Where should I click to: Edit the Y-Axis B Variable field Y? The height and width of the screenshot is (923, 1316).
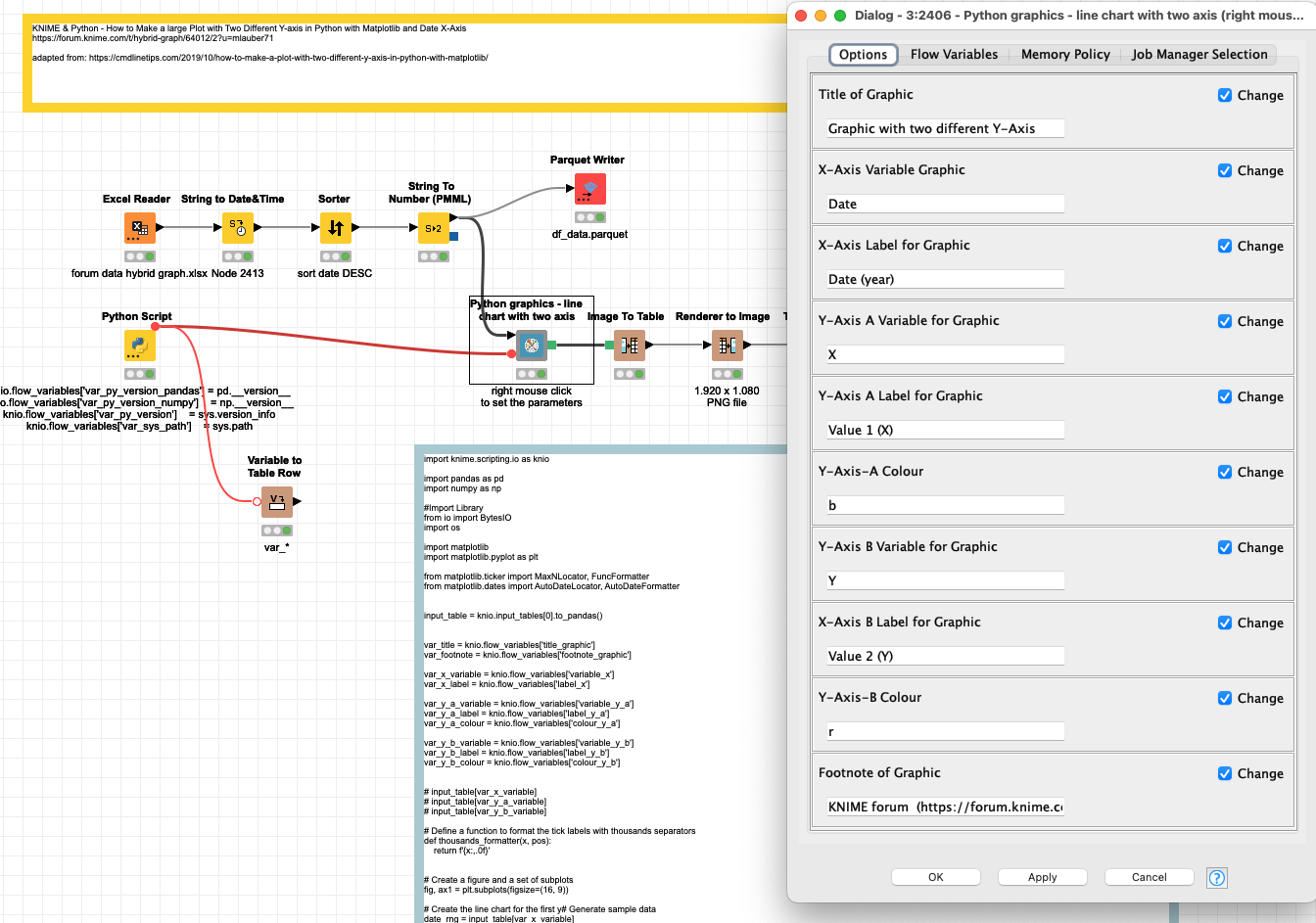(x=945, y=580)
